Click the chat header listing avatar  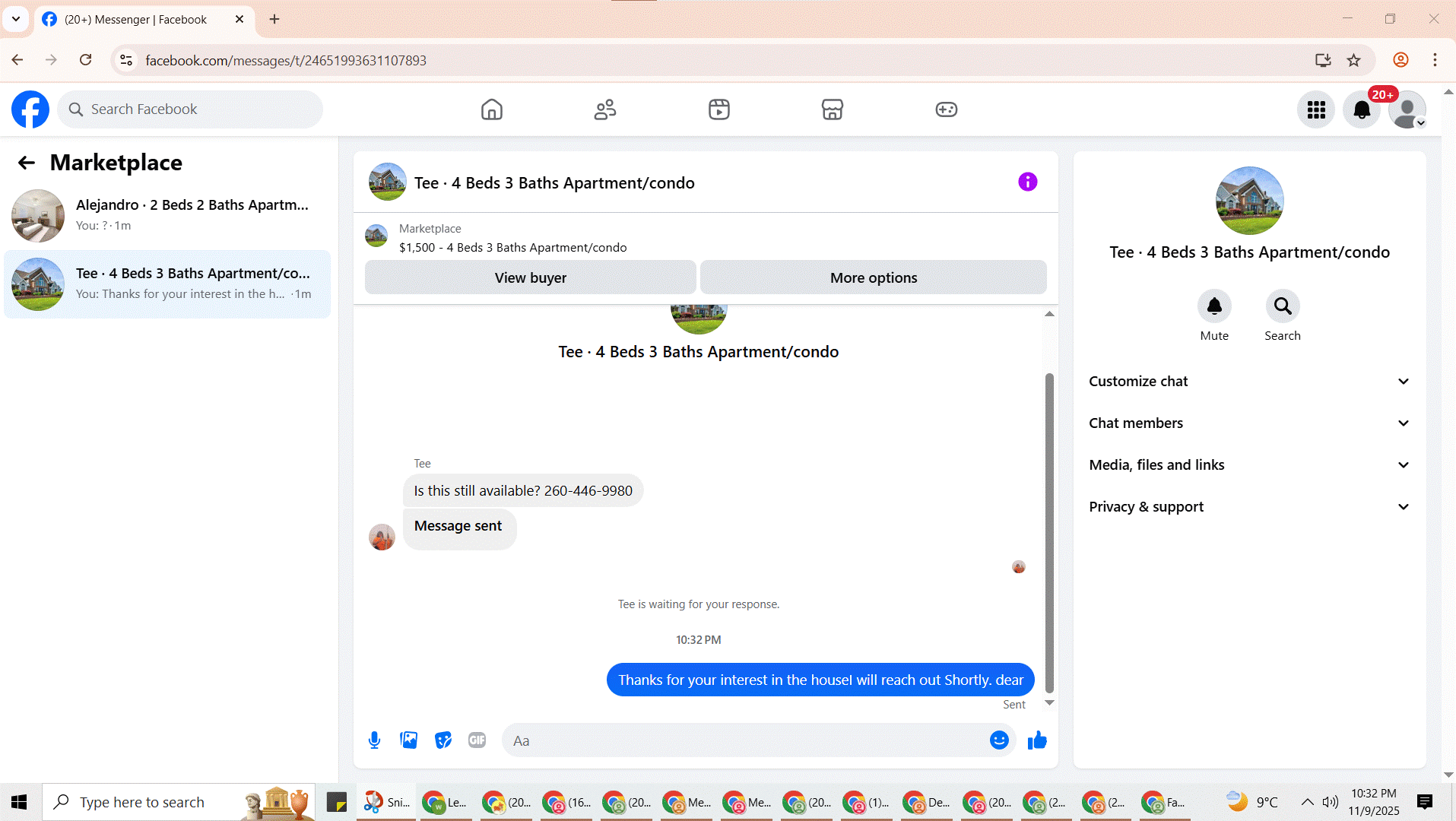pos(388,182)
